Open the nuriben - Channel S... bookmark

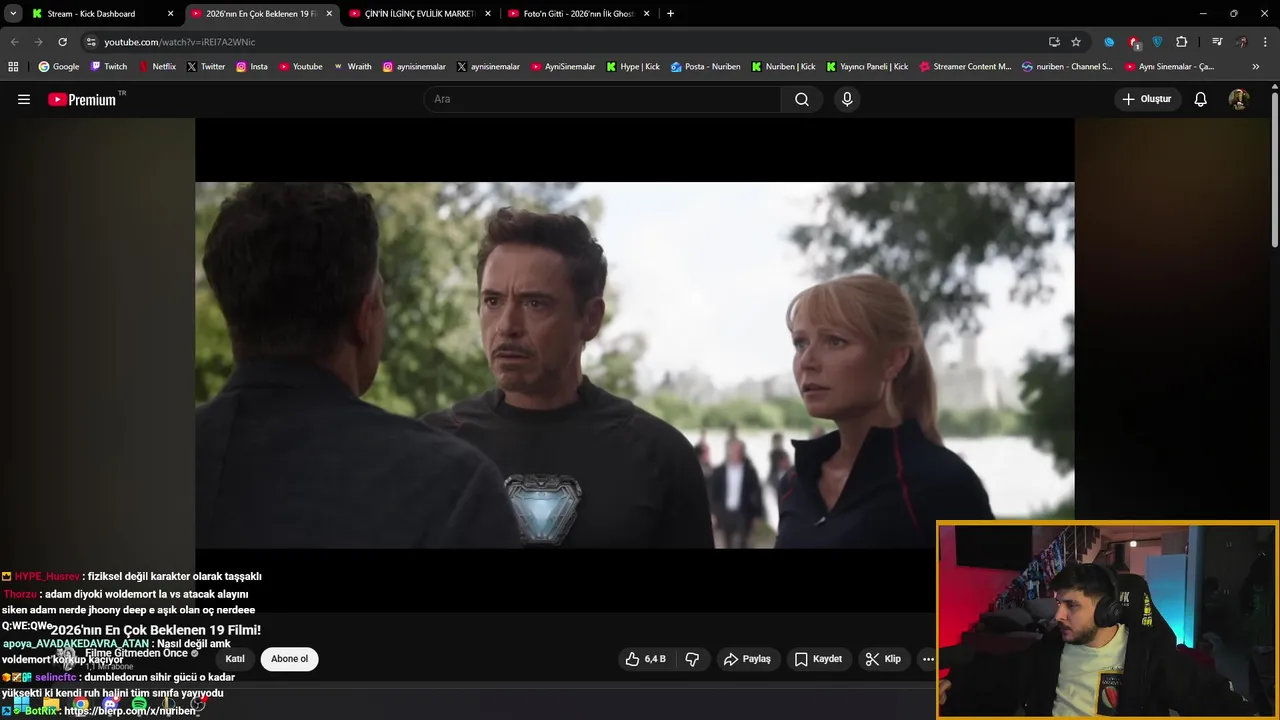pos(1067,67)
